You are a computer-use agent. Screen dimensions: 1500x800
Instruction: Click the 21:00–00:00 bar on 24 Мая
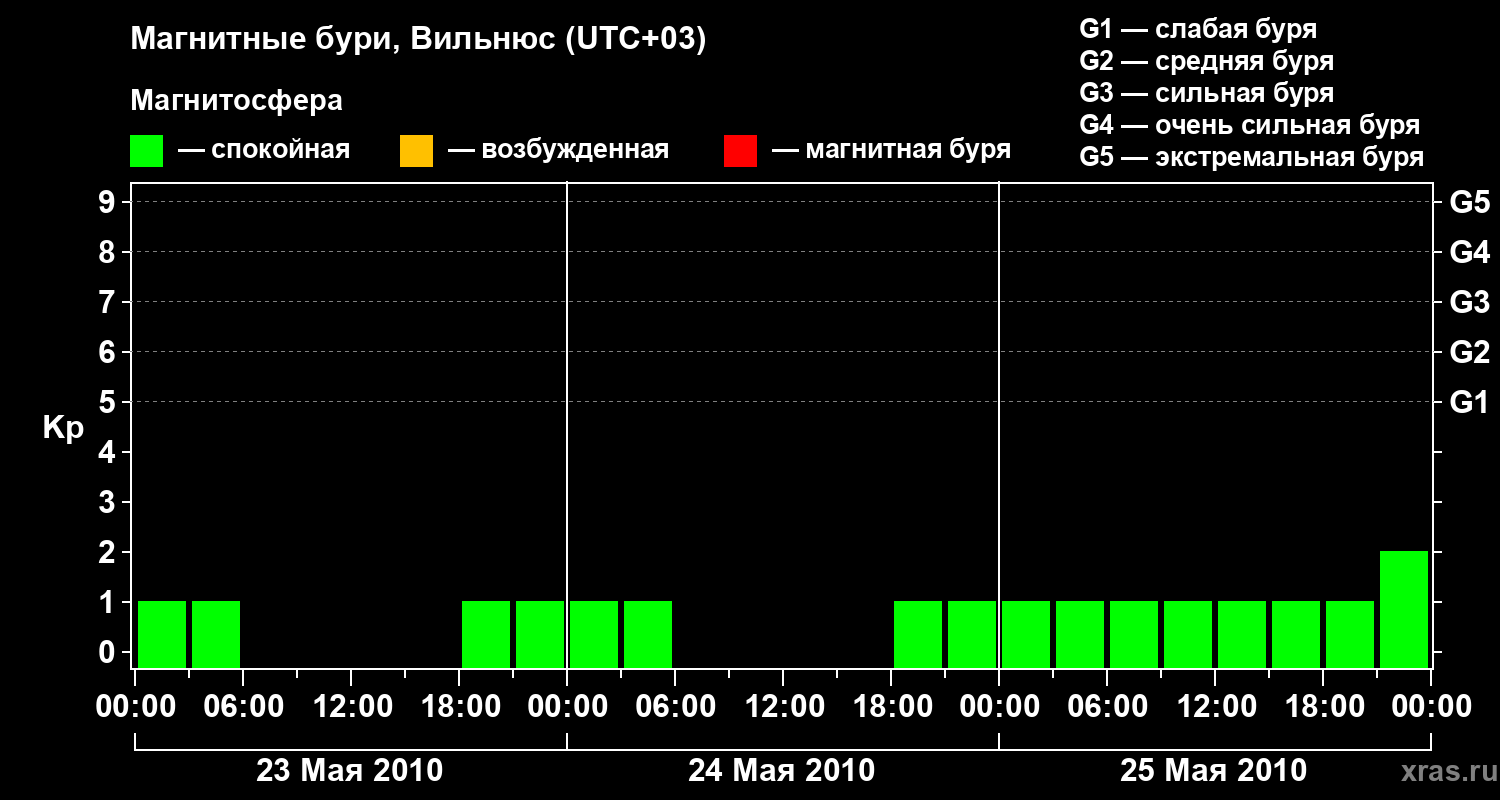(x=972, y=634)
